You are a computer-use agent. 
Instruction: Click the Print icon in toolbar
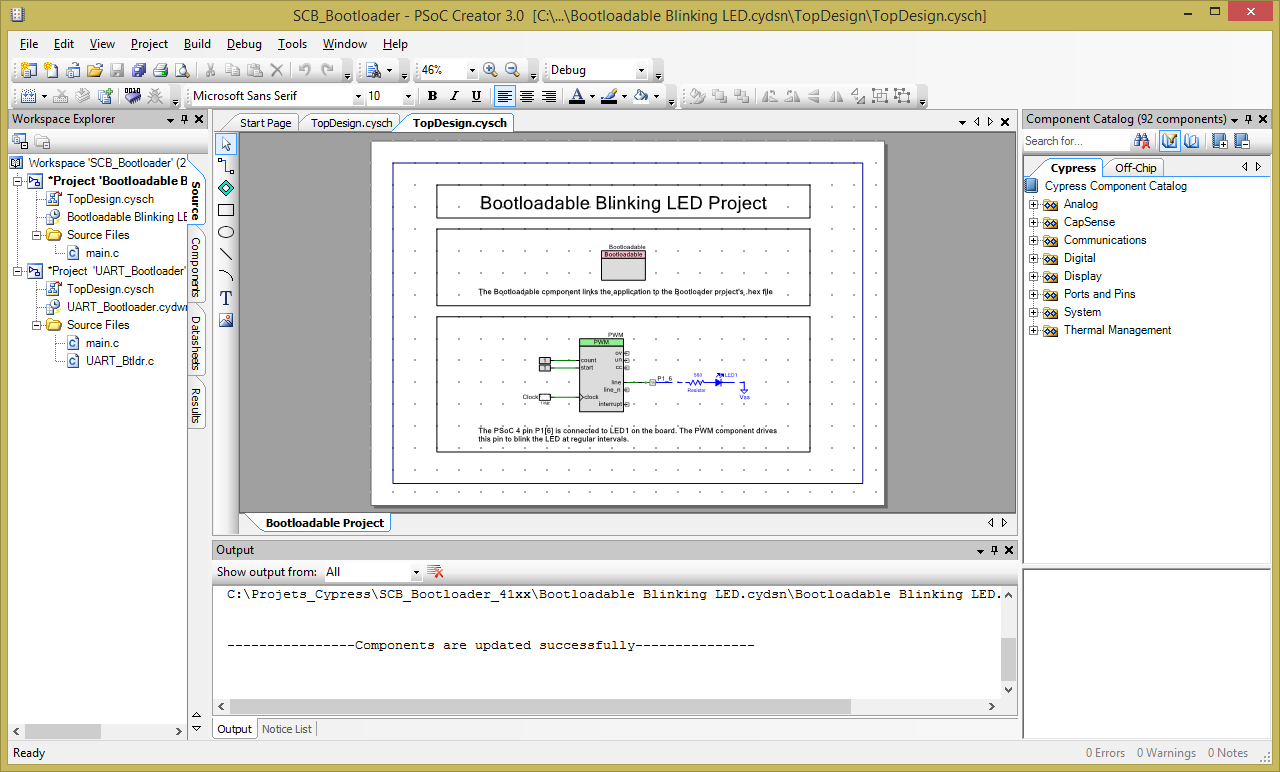(160, 70)
